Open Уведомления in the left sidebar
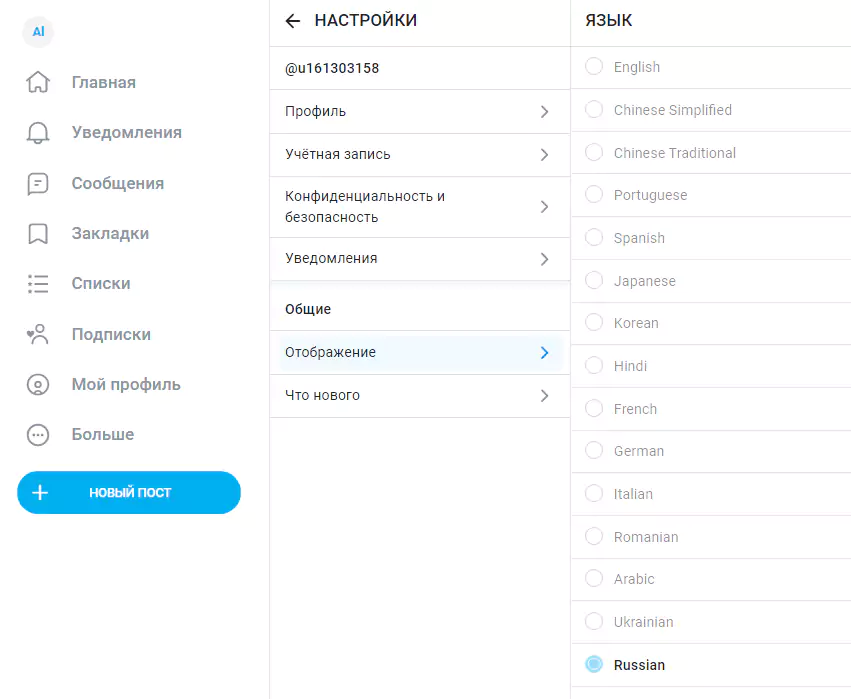This screenshot has width=851, height=699. [x=126, y=132]
